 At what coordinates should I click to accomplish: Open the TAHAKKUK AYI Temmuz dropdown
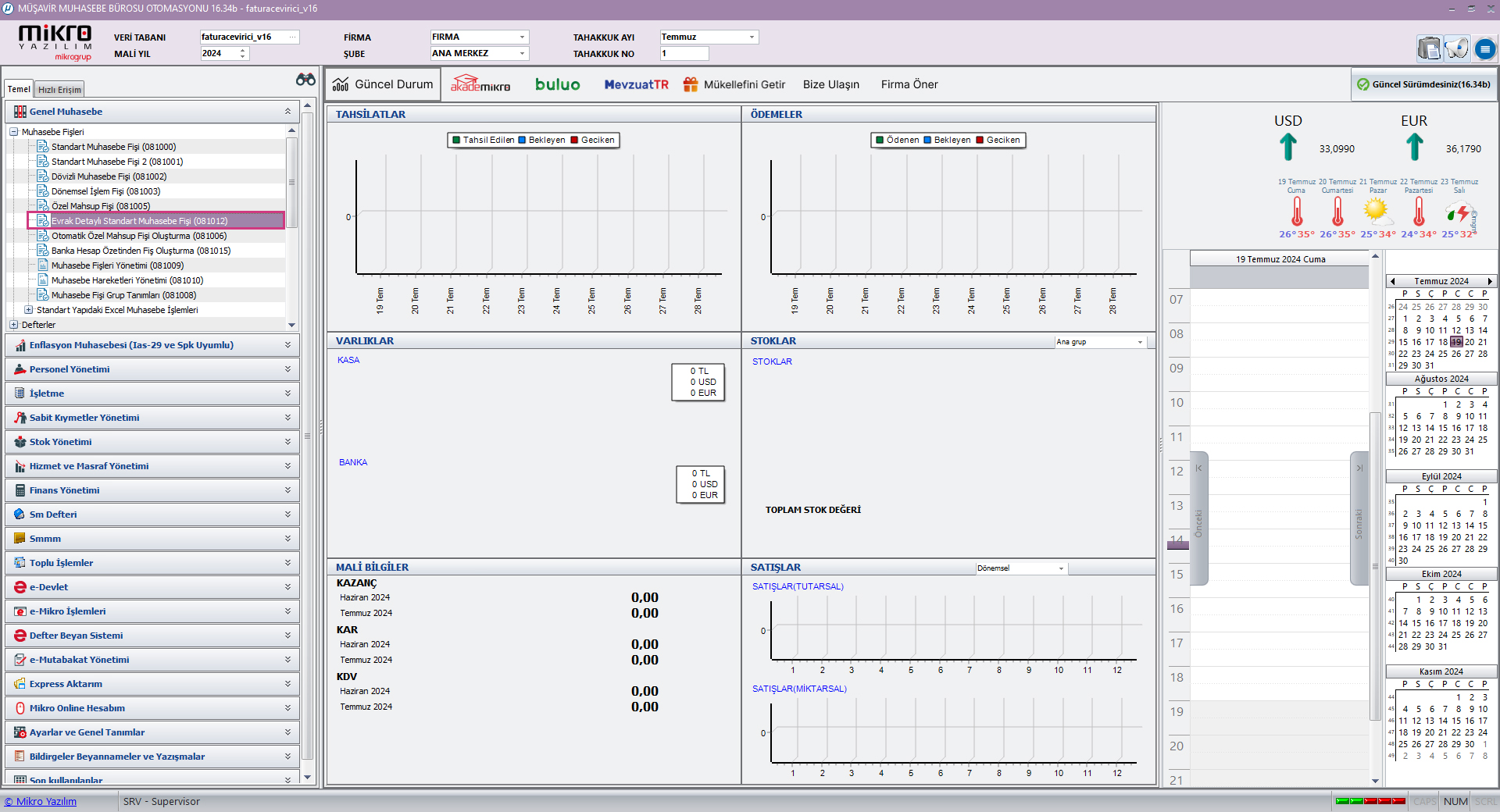coord(752,37)
